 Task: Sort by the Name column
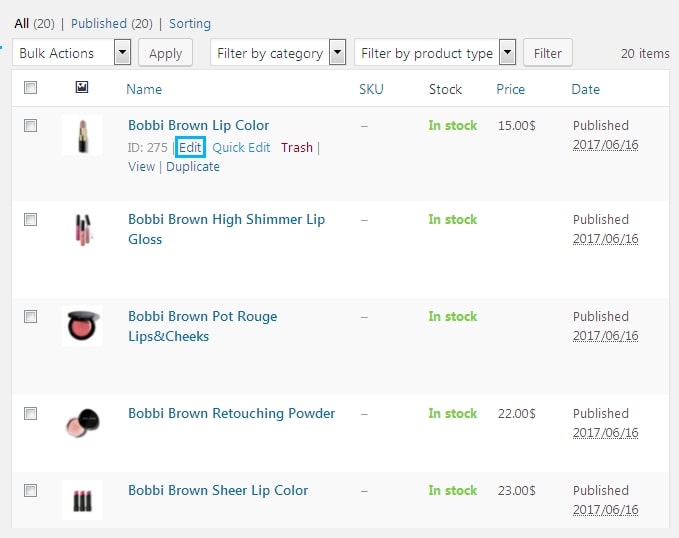point(144,89)
